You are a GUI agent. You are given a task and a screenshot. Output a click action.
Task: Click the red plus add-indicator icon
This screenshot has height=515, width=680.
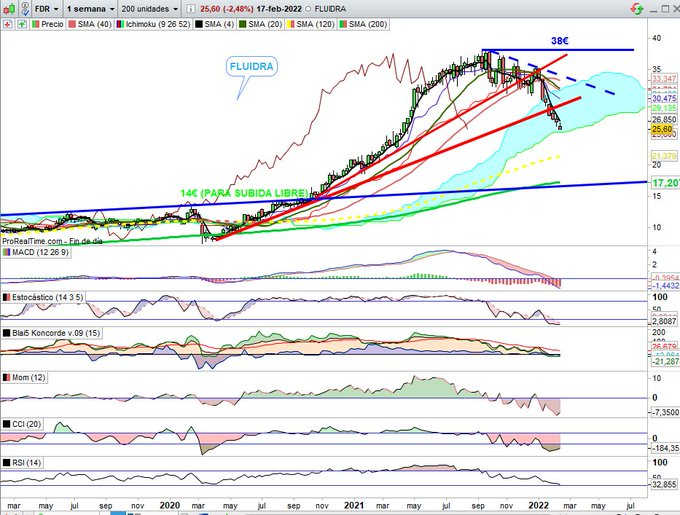point(7,25)
